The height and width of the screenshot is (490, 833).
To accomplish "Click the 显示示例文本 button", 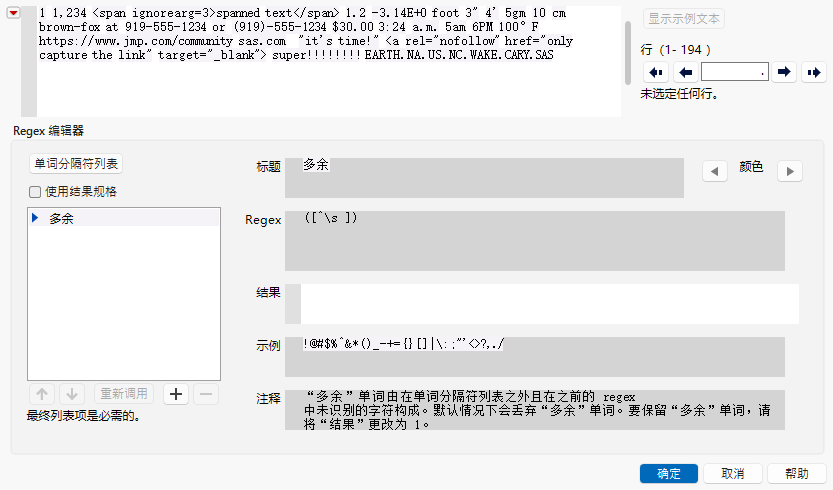I will tap(684, 19).
